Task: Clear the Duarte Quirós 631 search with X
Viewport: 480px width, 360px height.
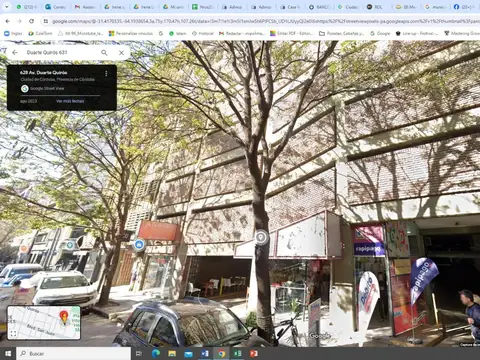Action: click(x=121, y=53)
